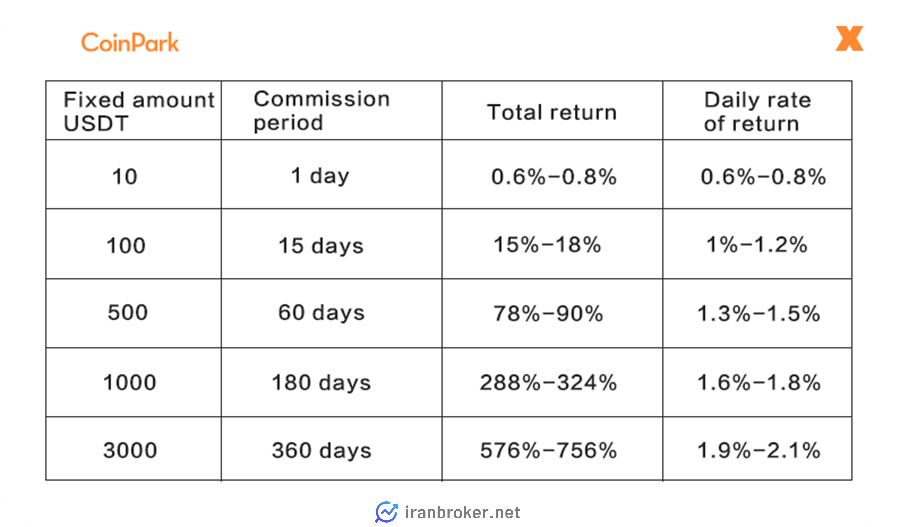Click the 360 days period cell
Viewport: 900px width, 527px height.
pos(332,449)
